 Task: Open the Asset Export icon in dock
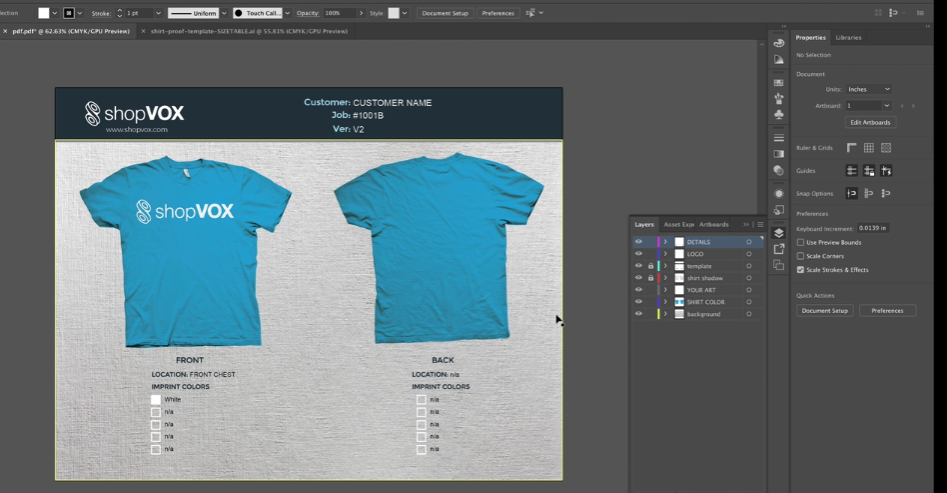(x=779, y=249)
